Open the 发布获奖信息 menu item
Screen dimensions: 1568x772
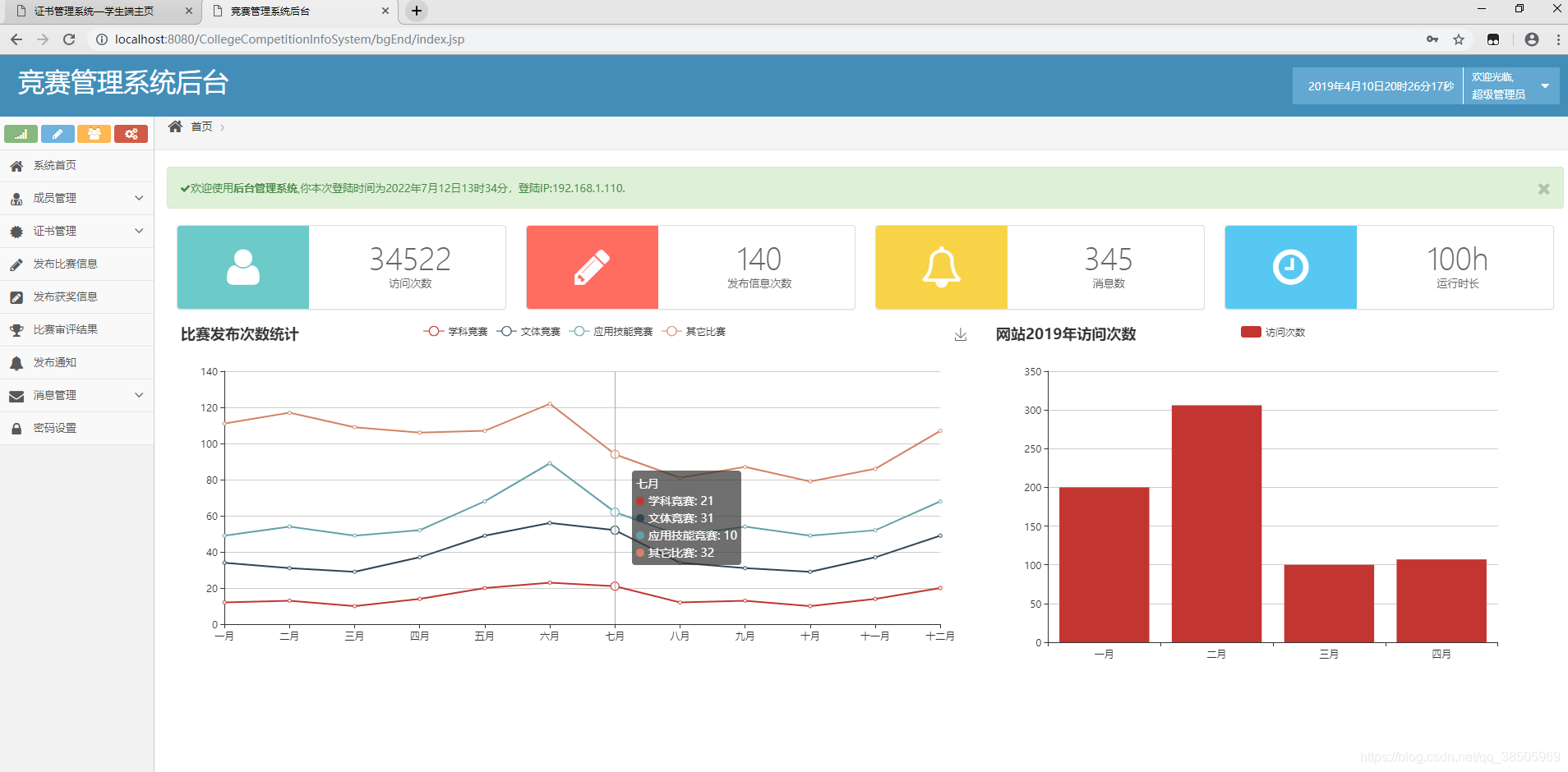click(x=76, y=297)
